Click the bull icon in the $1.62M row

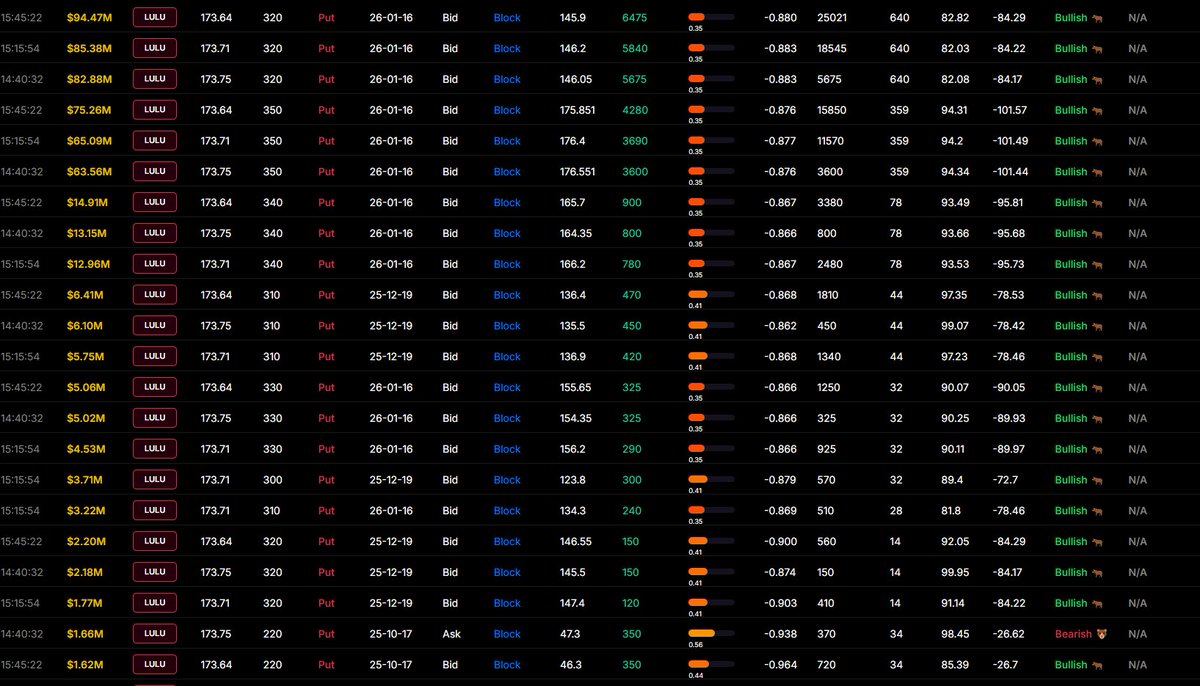click(x=1097, y=665)
